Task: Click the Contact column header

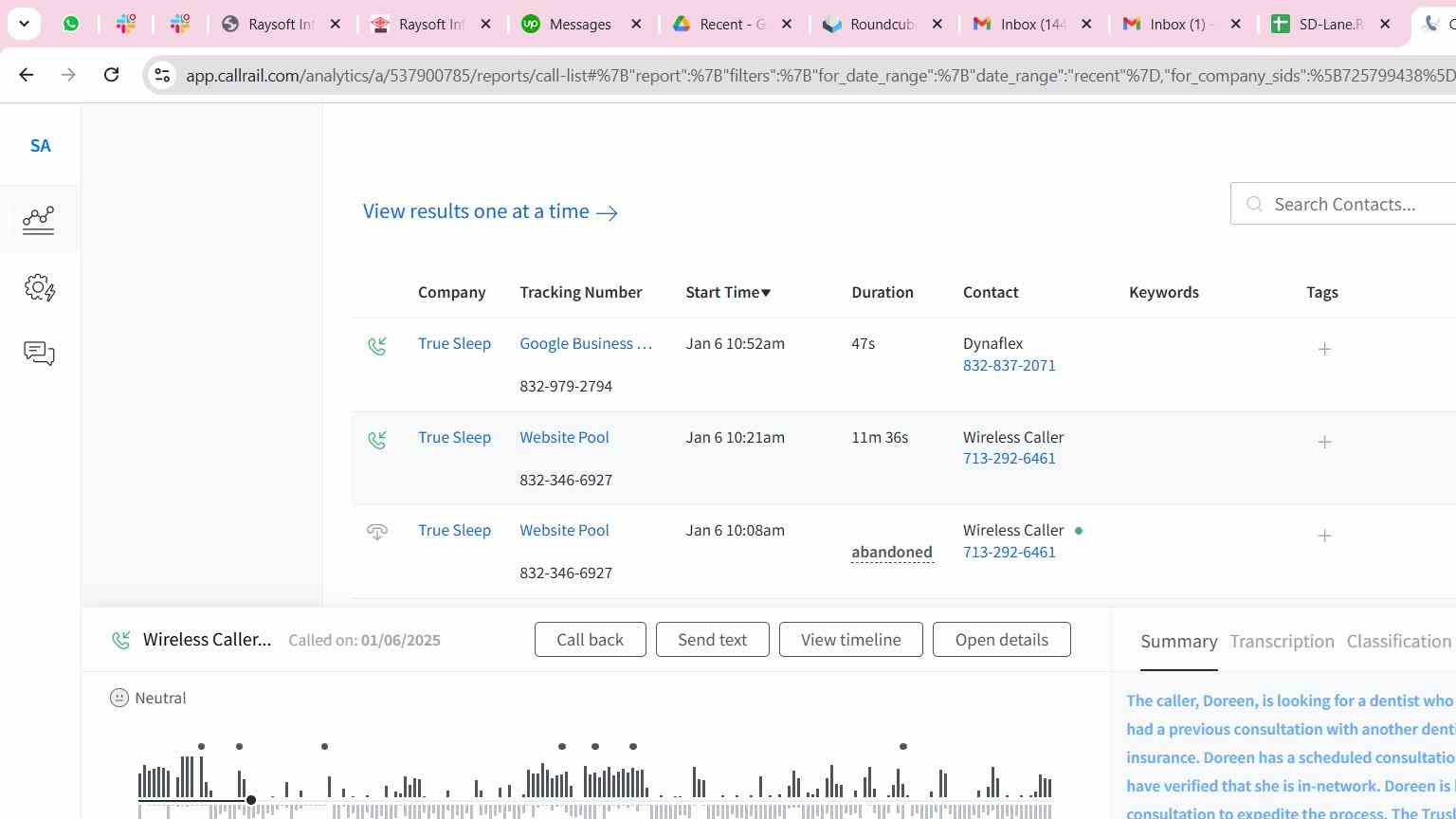Action: click(x=991, y=292)
